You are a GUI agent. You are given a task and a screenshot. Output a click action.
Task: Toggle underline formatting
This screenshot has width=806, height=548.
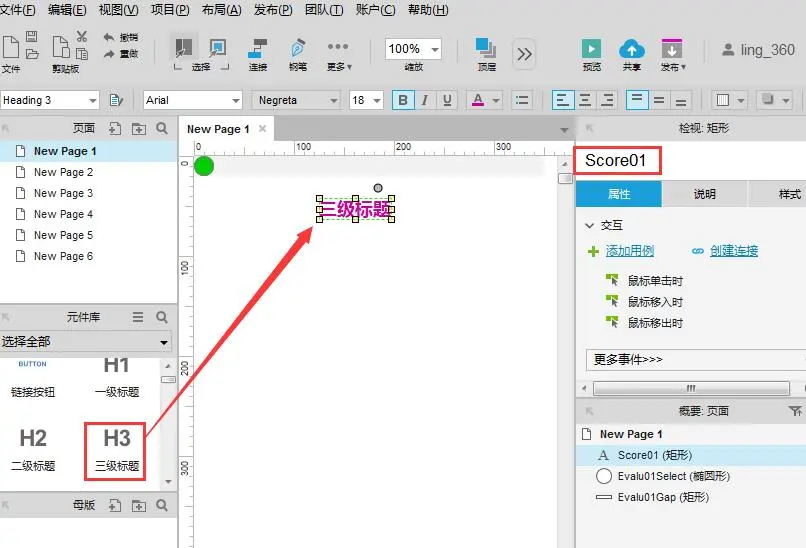pos(447,100)
